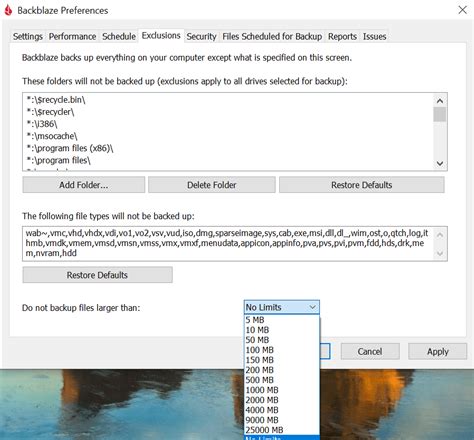Click folder list scroll down arrow
Screen dimensions: 474x440
pyautogui.click(x=440, y=163)
